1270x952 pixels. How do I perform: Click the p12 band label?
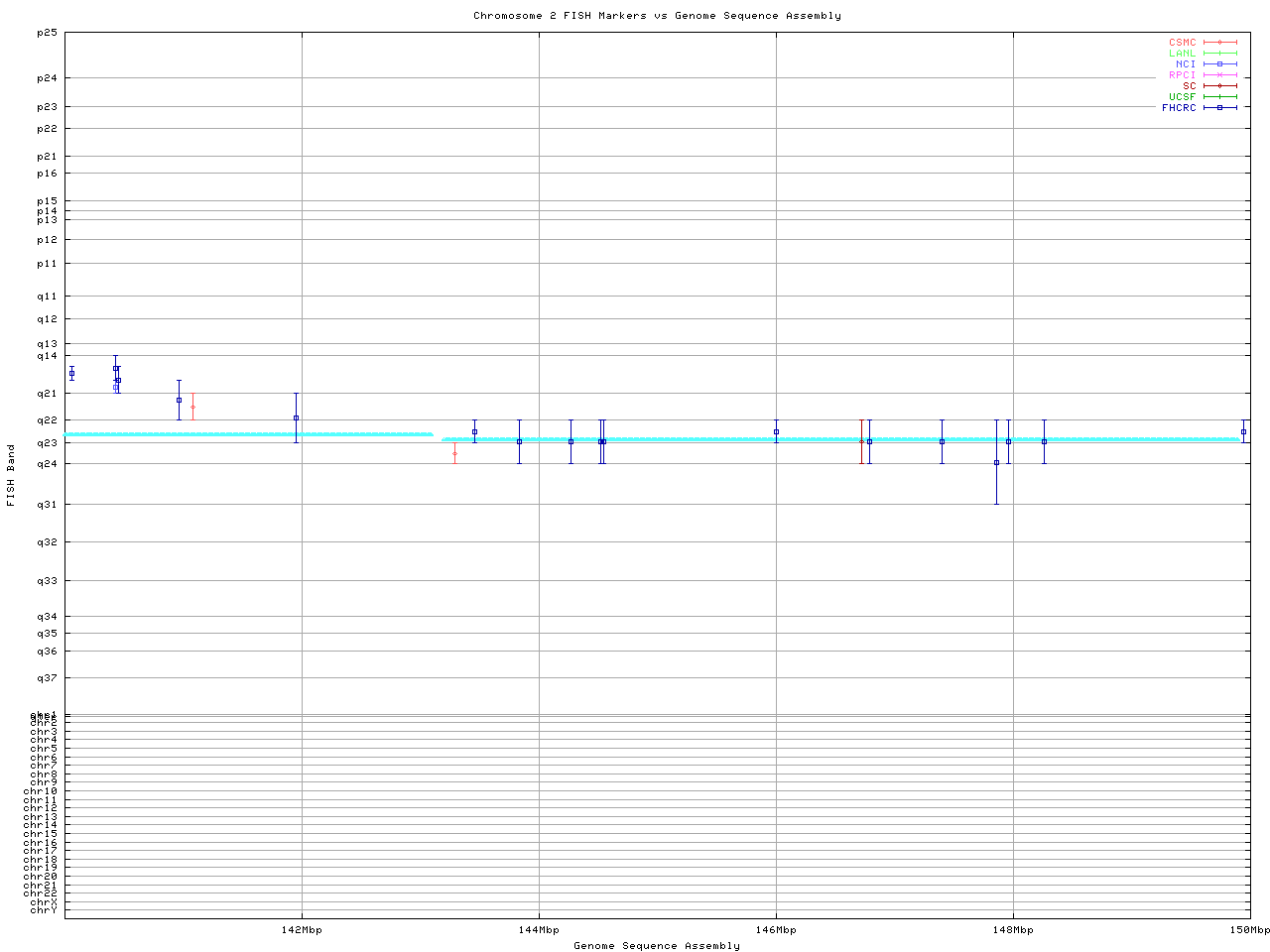(47, 240)
